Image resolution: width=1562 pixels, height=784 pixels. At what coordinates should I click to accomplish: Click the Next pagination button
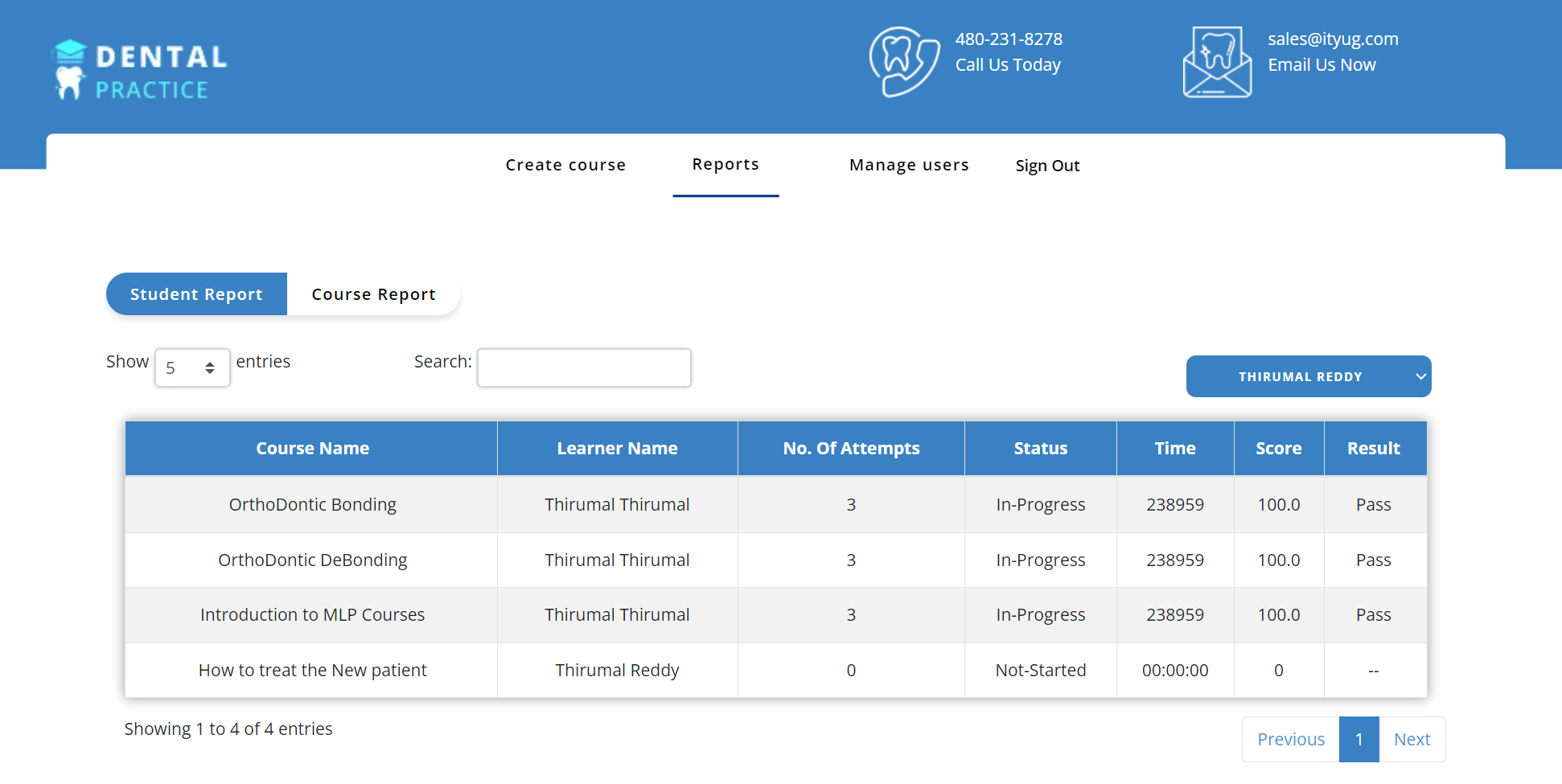1412,739
